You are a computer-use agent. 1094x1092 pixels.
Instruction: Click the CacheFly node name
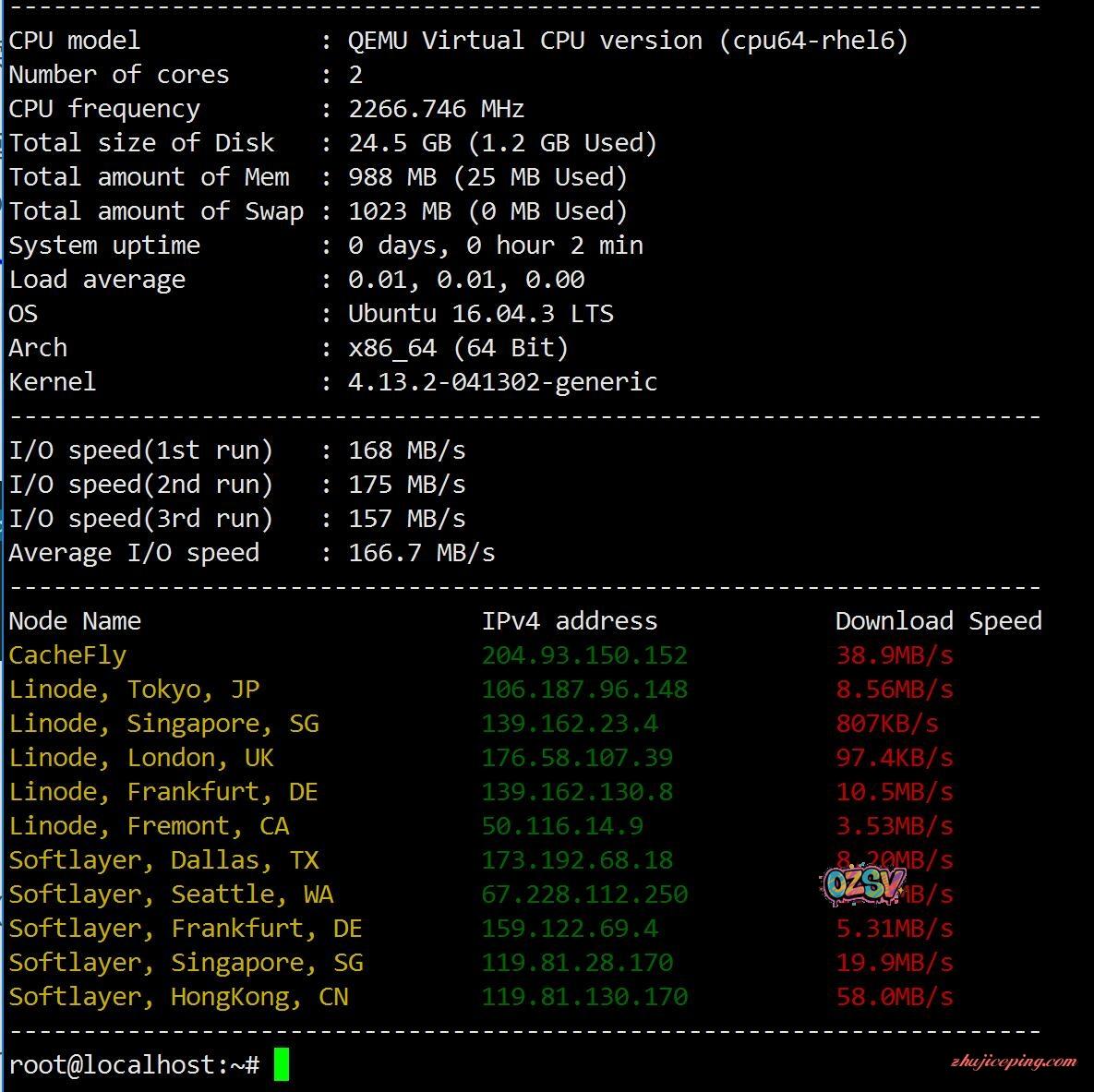coord(67,655)
